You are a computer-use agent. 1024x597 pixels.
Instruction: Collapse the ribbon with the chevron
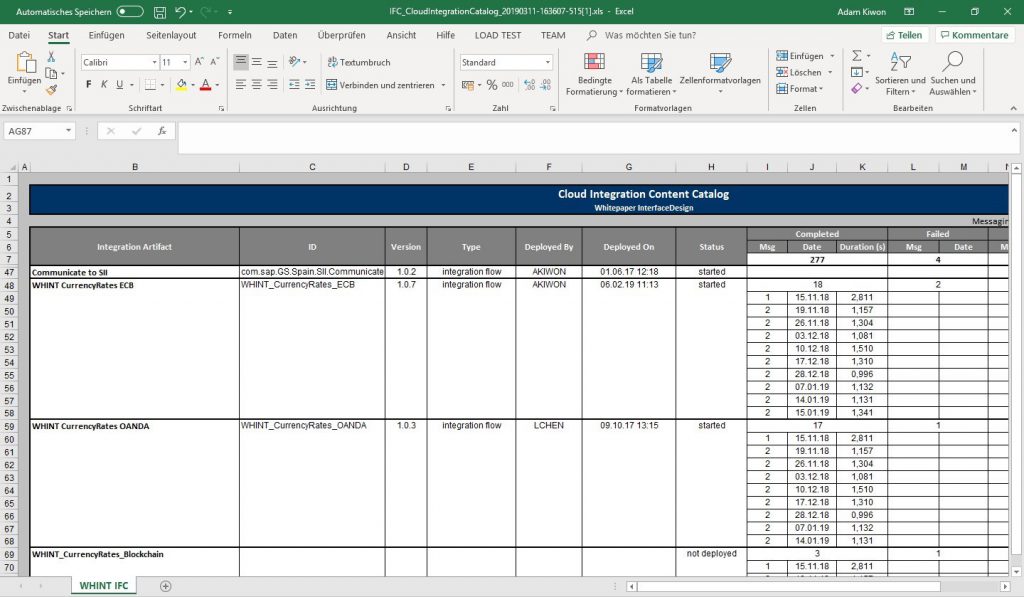coord(1013,108)
